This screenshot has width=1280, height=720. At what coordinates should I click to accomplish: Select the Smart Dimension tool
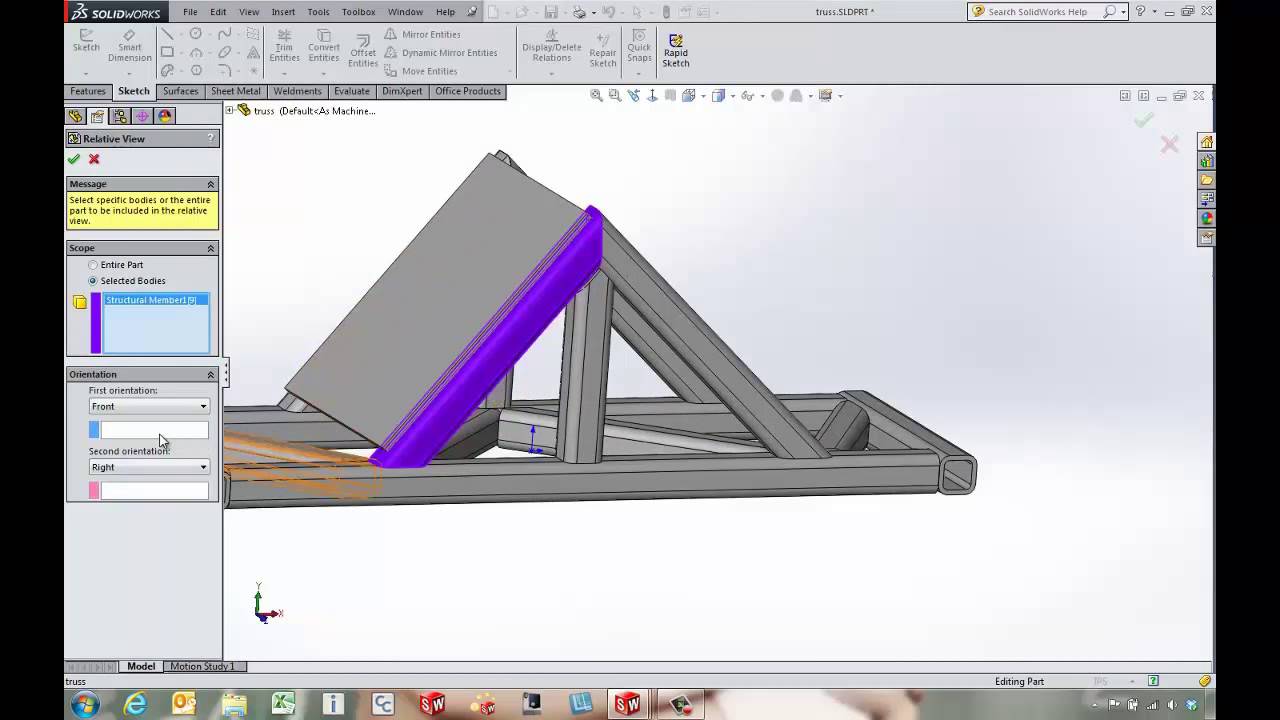130,46
